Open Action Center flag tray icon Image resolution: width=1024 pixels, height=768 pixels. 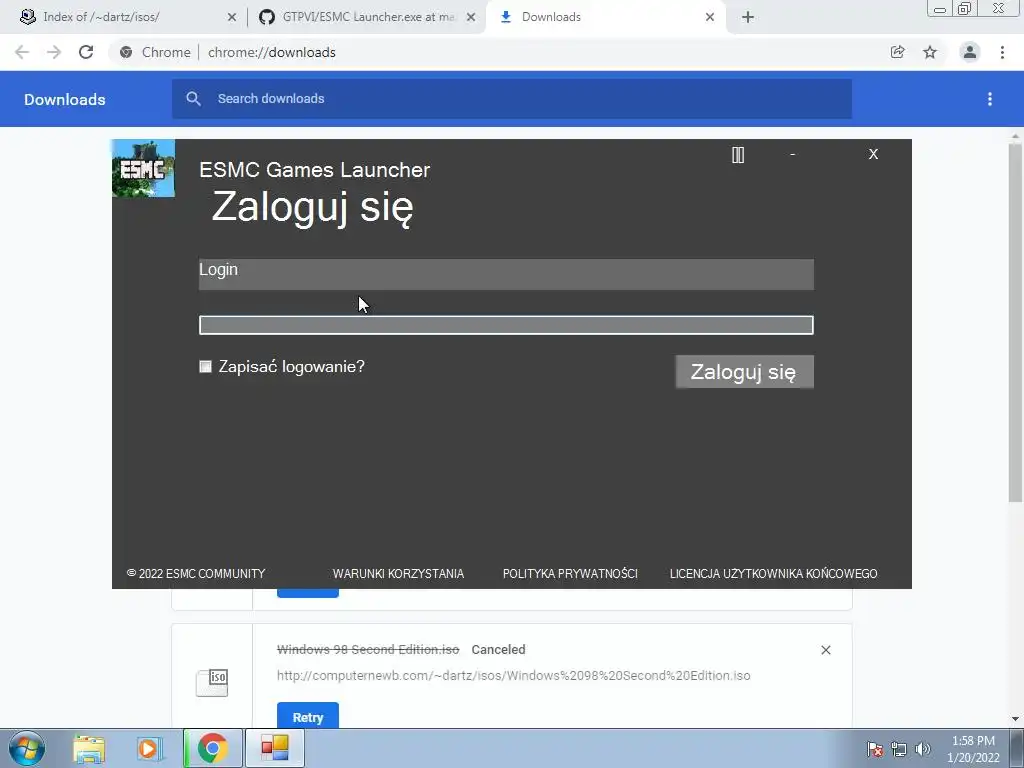[x=875, y=749]
